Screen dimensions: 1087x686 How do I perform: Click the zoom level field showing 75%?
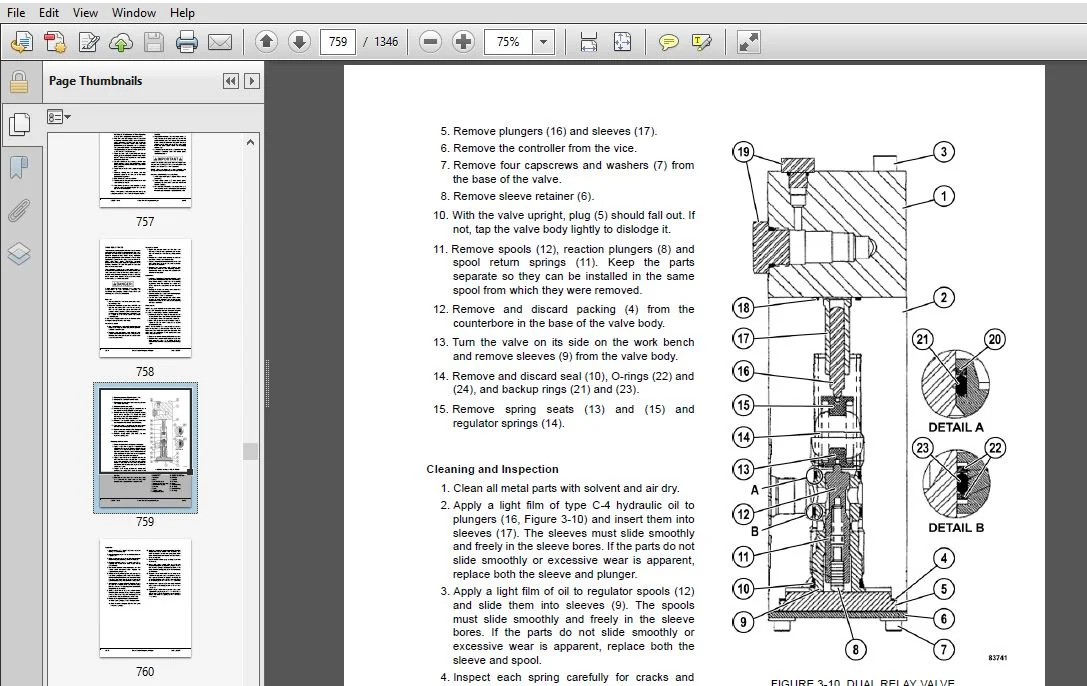508,42
